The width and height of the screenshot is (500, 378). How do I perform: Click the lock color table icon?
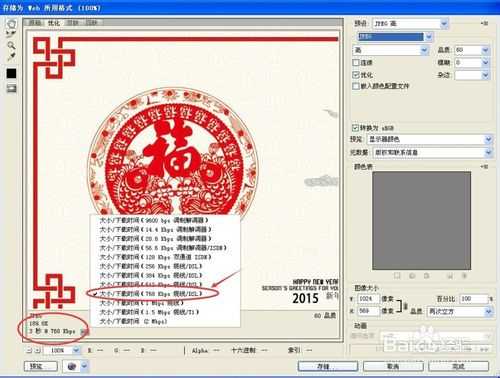click(427, 276)
